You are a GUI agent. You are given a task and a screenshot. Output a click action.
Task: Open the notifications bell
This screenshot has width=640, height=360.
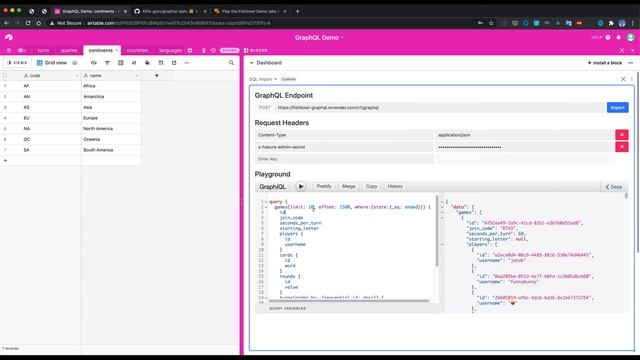tap(618, 37)
